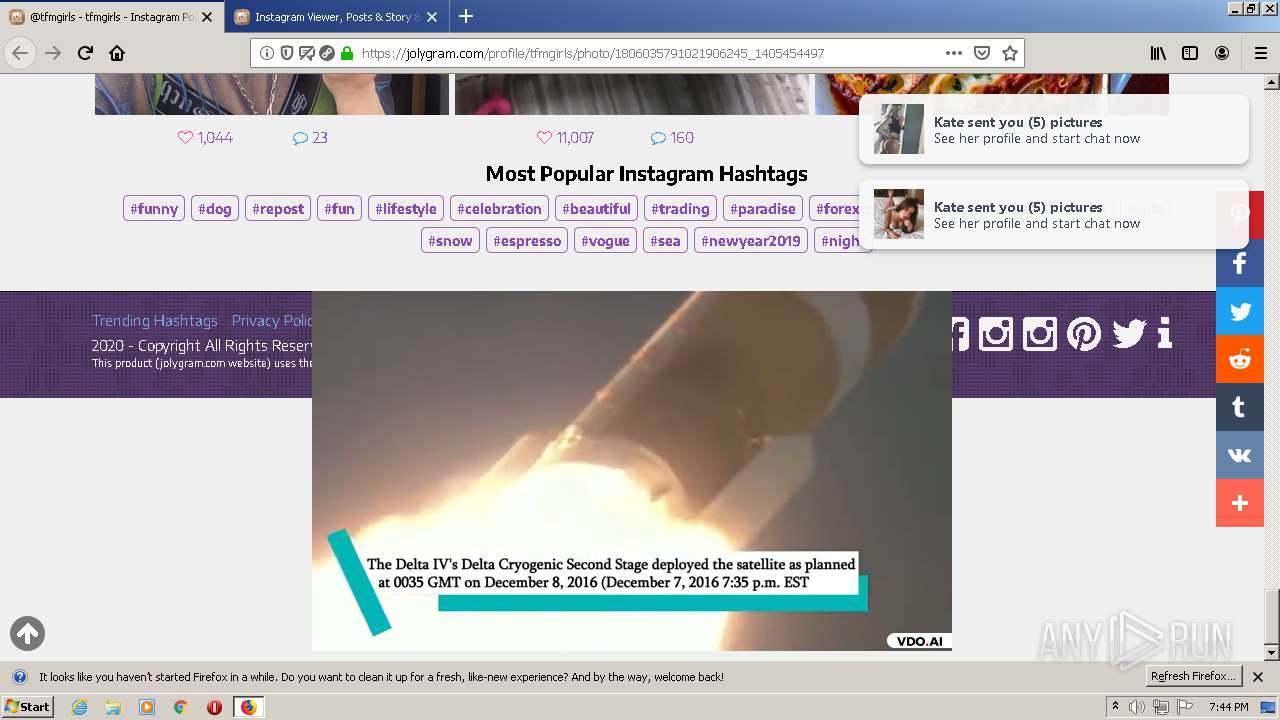Open the tracking protection shield icon
Viewport: 1280px width, 720px height.
(287, 53)
